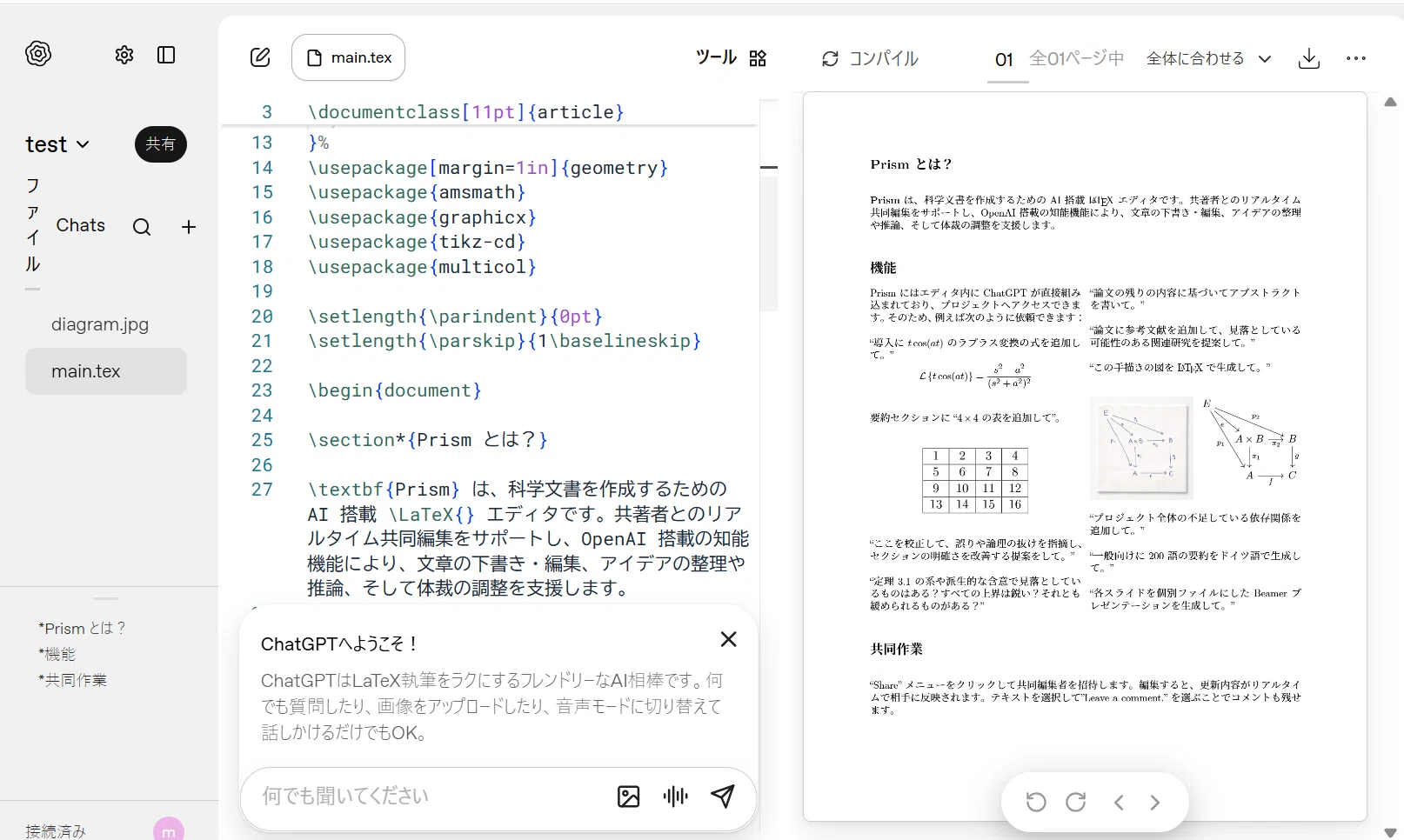Click the page number 01 field
Viewport: 1404px width, 840px height.
point(1005,59)
